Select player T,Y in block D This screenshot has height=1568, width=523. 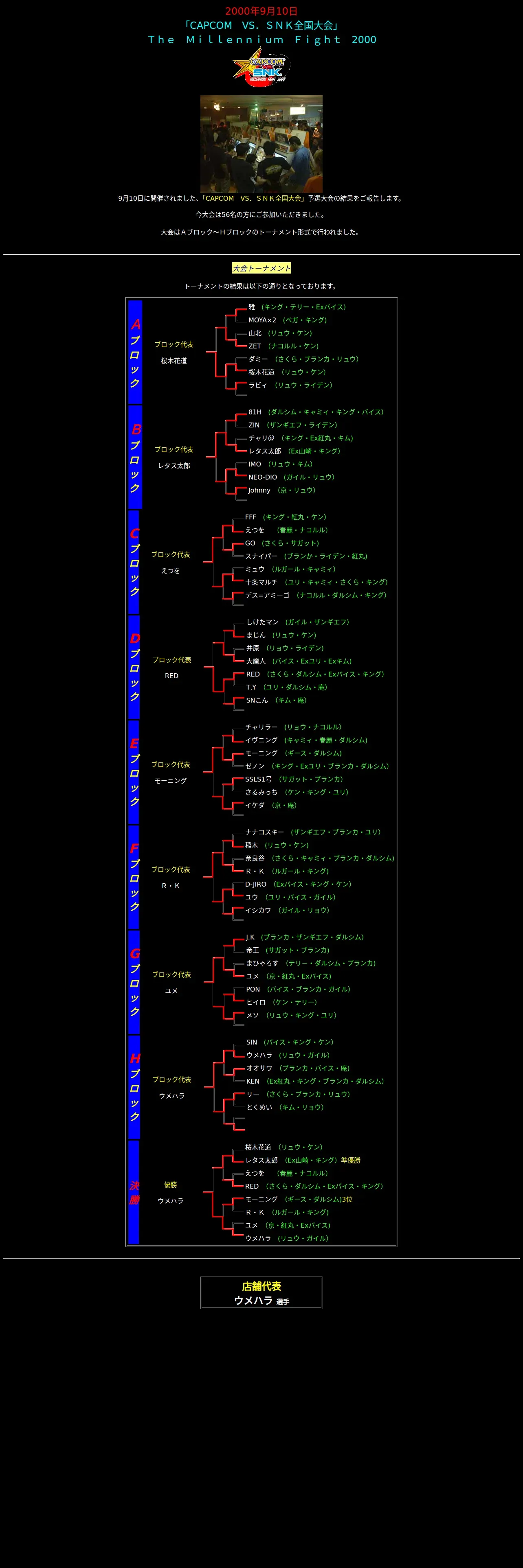click(x=251, y=687)
